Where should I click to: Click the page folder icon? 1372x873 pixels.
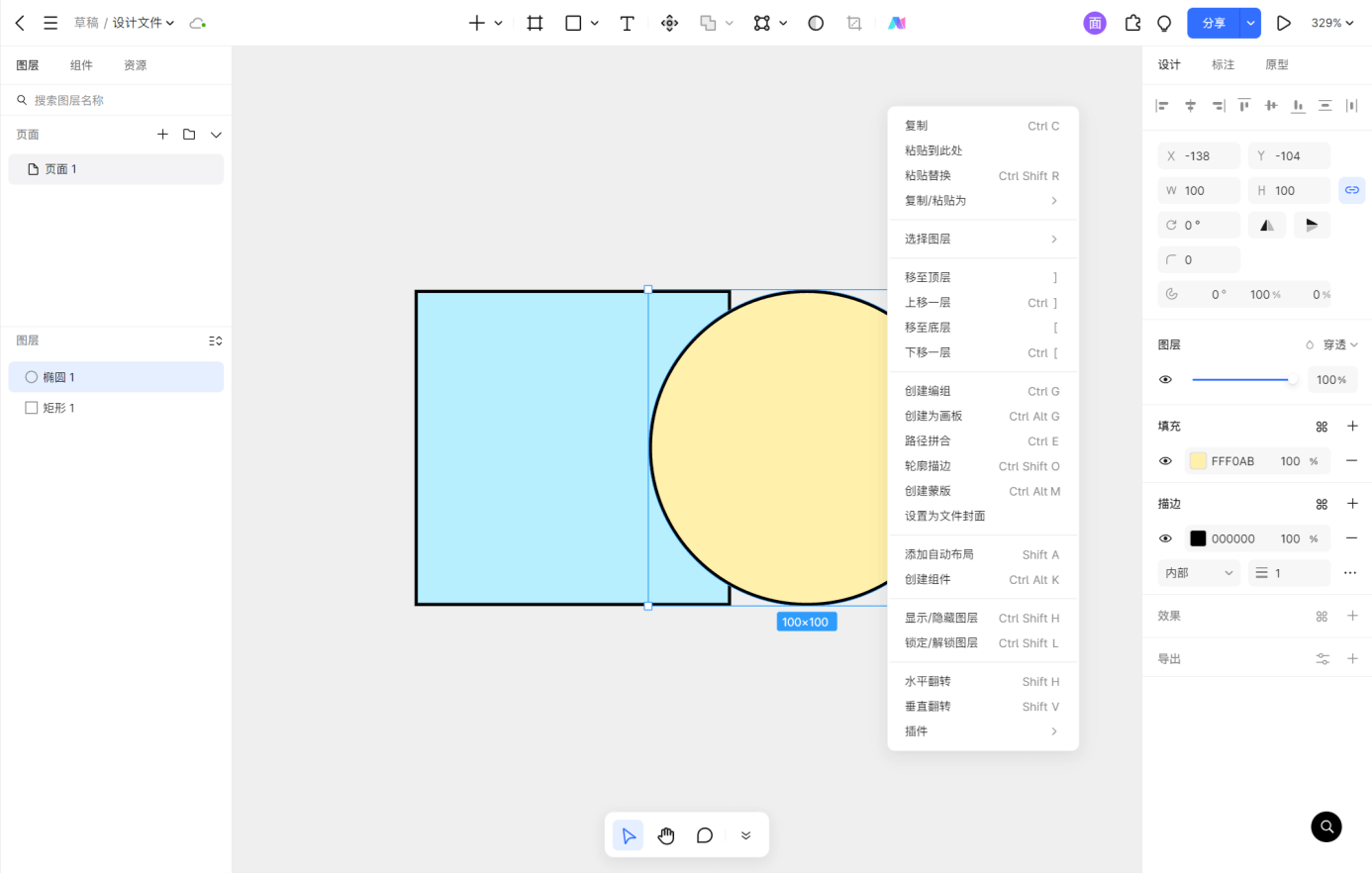point(189,135)
